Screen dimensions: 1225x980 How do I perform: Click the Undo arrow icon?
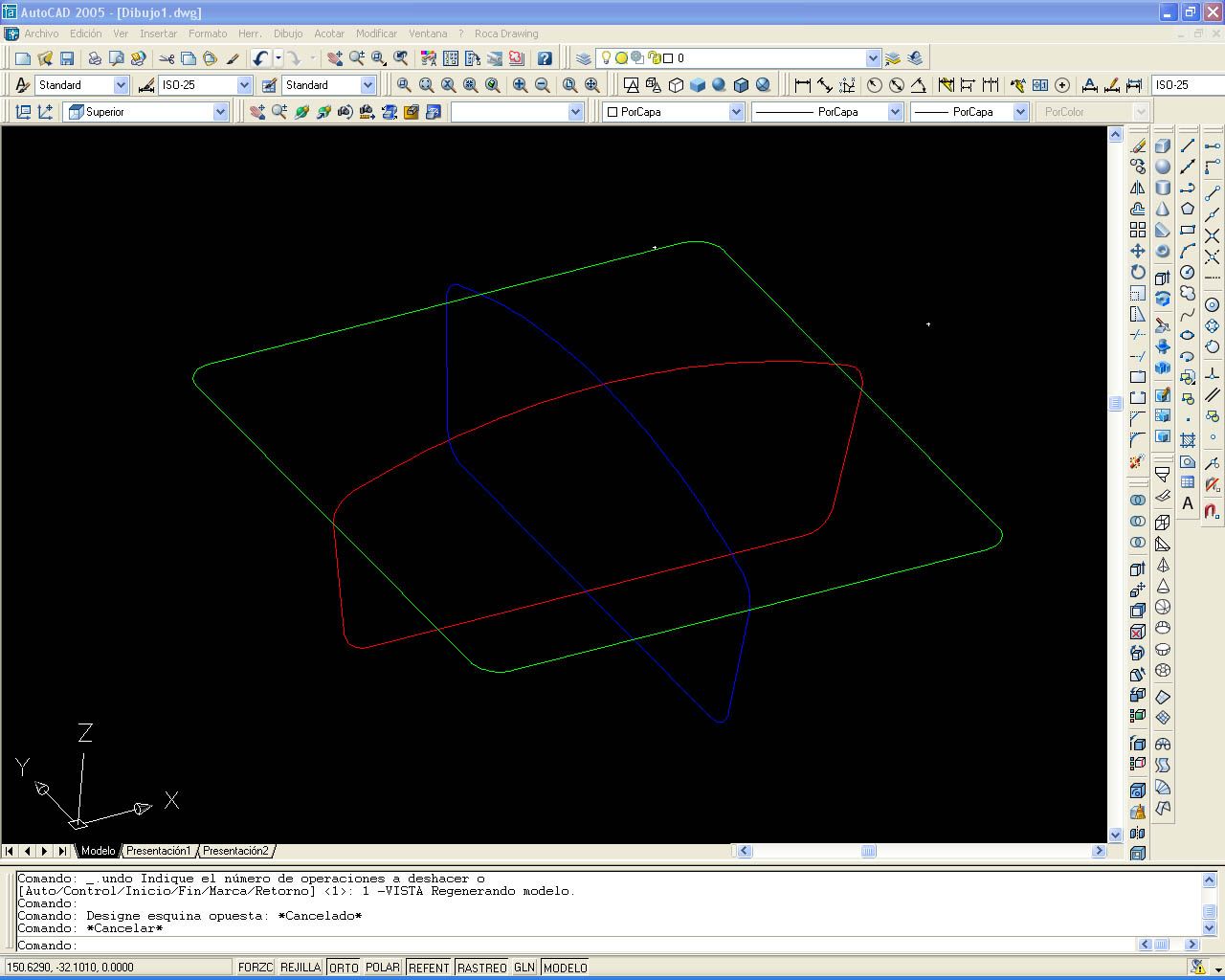coord(260,58)
